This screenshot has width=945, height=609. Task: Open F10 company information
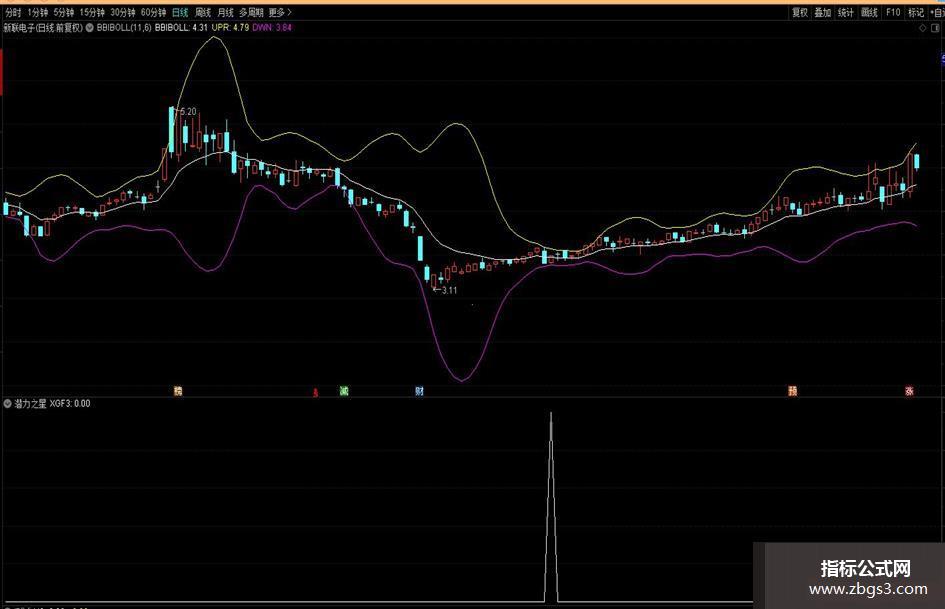(x=893, y=12)
